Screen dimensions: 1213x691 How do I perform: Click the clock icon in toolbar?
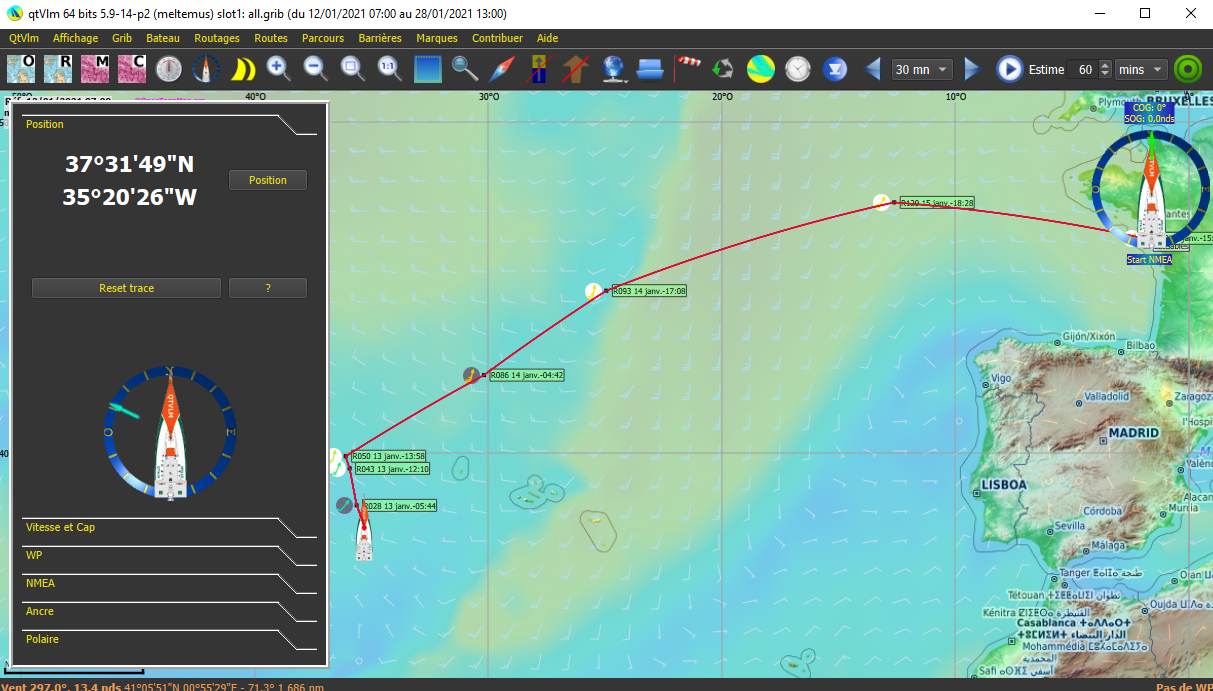pyautogui.click(x=797, y=69)
